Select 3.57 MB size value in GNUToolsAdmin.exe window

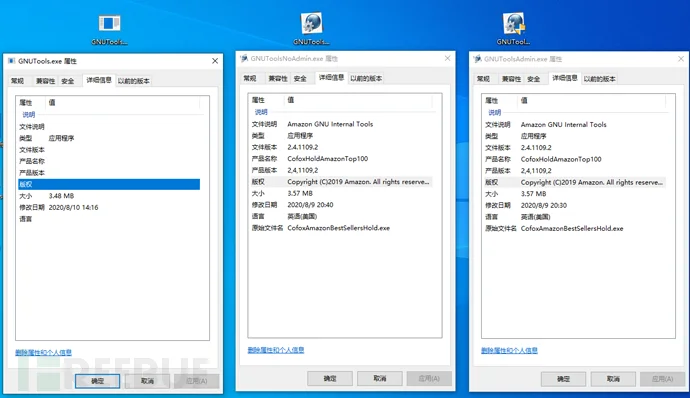tap(533, 194)
